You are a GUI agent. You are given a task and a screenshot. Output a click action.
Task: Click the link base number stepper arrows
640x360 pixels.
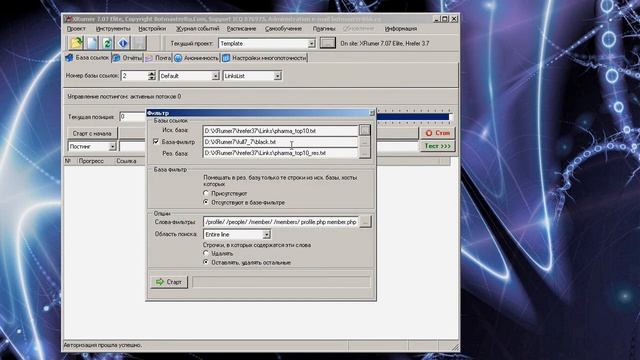[151, 76]
